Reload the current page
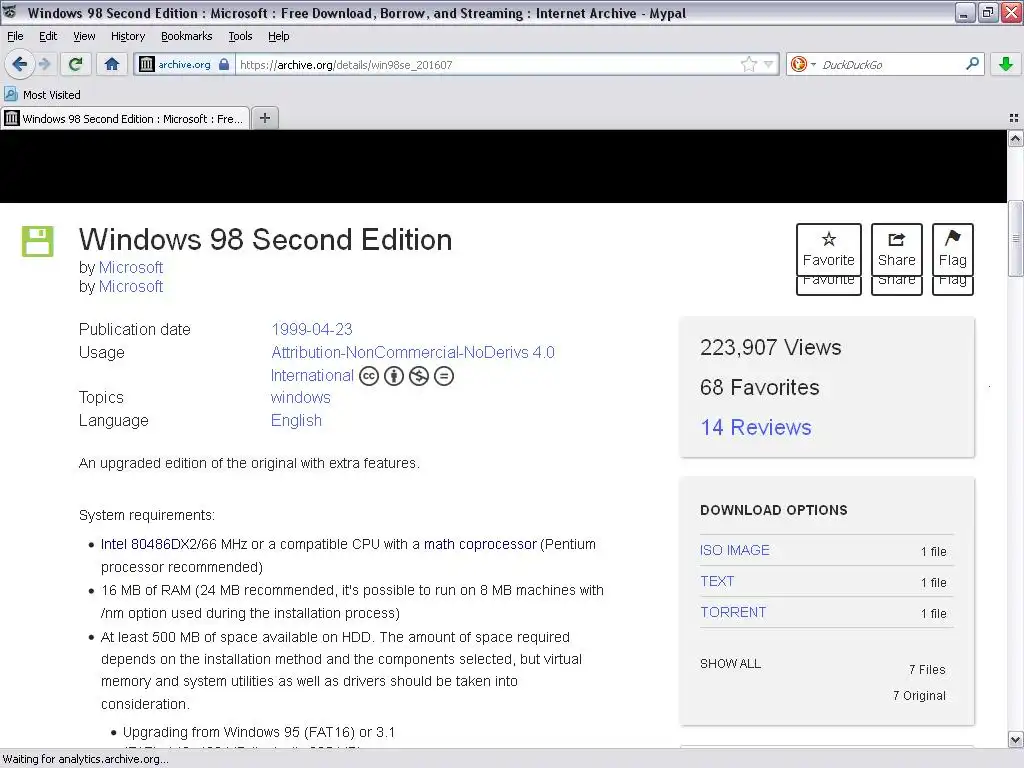 coord(75,64)
